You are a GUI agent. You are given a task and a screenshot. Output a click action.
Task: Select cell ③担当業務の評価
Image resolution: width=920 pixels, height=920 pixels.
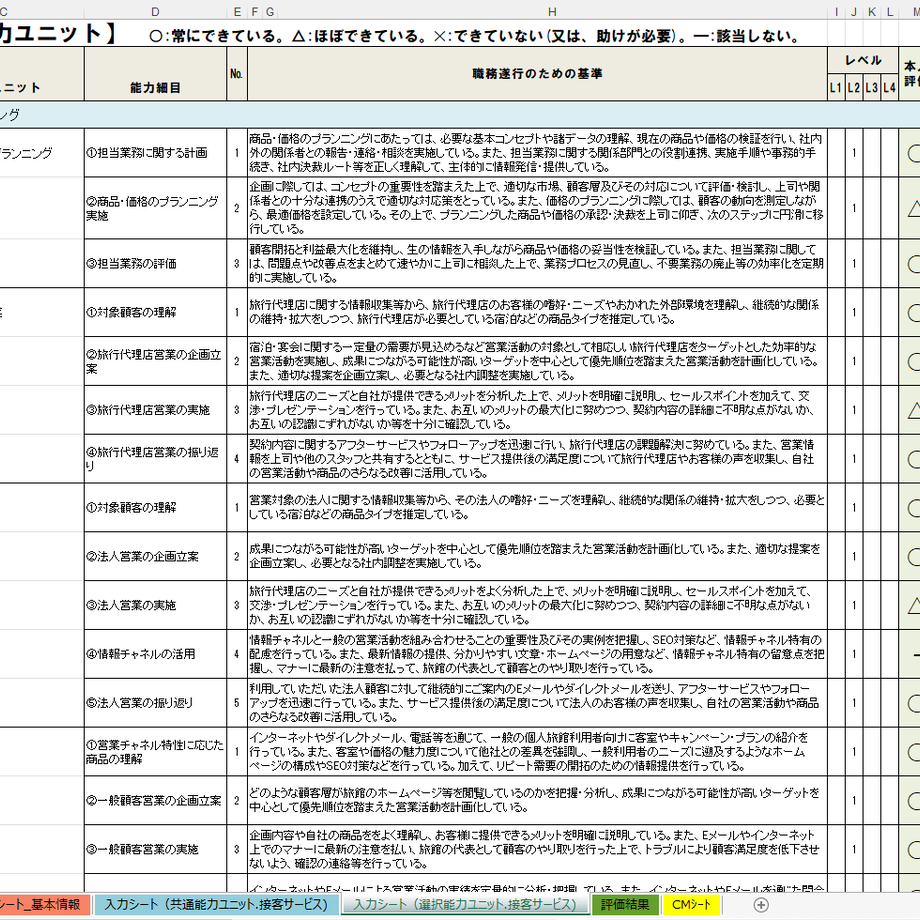[155, 263]
